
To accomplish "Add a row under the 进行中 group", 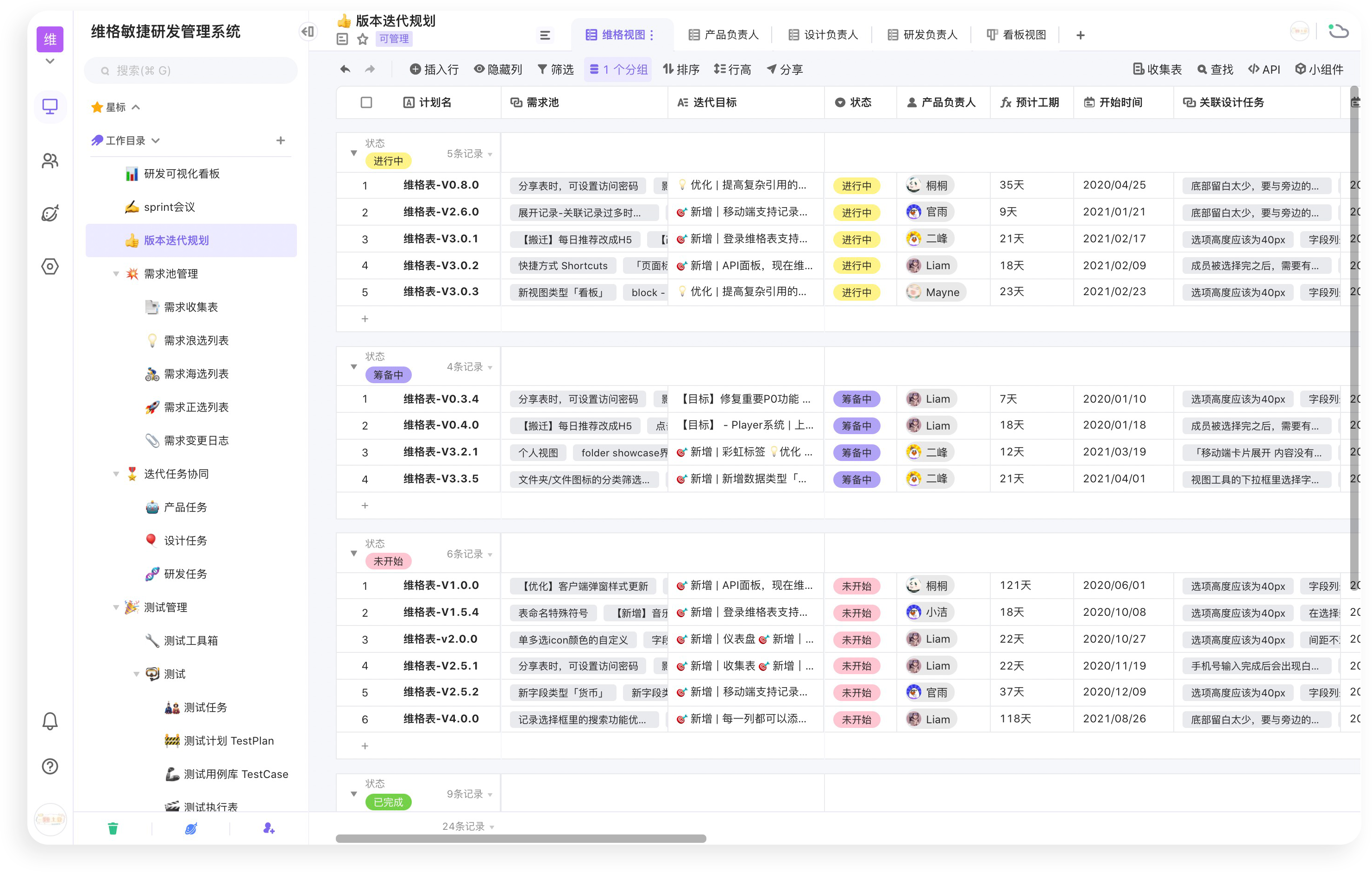I will click(365, 319).
